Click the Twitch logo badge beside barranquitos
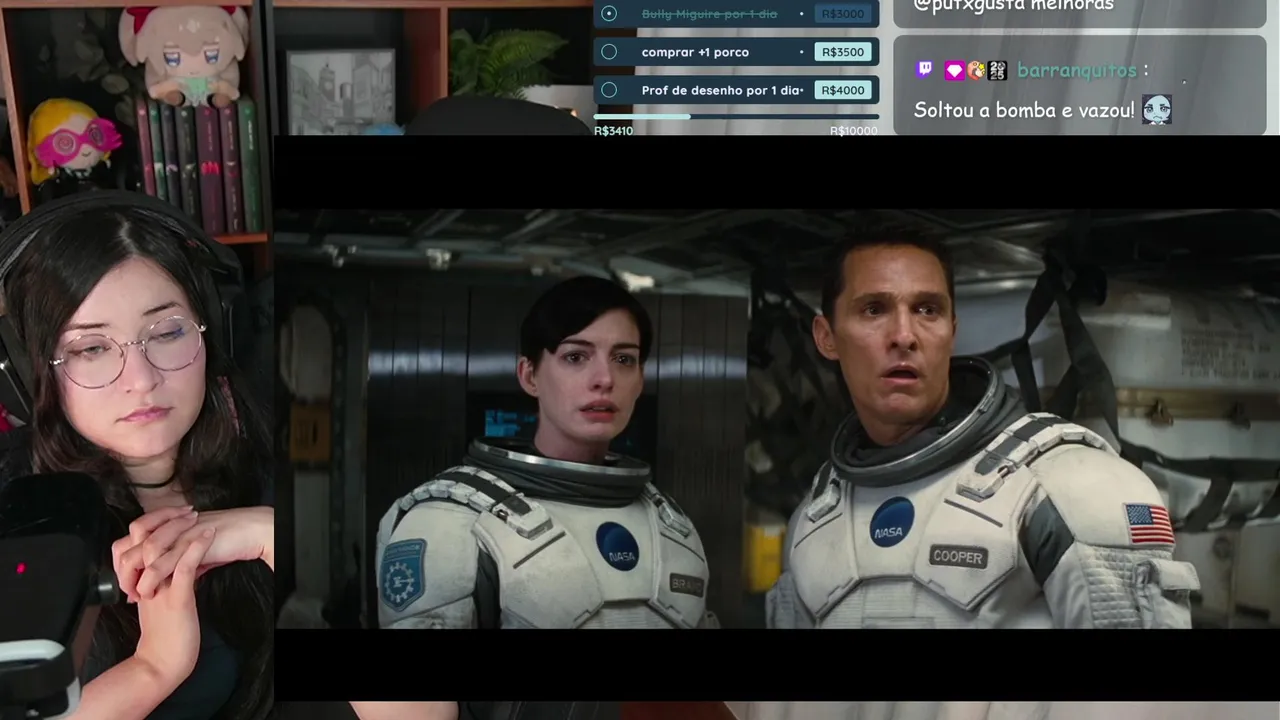The width and height of the screenshot is (1280, 720). [x=925, y=70]
